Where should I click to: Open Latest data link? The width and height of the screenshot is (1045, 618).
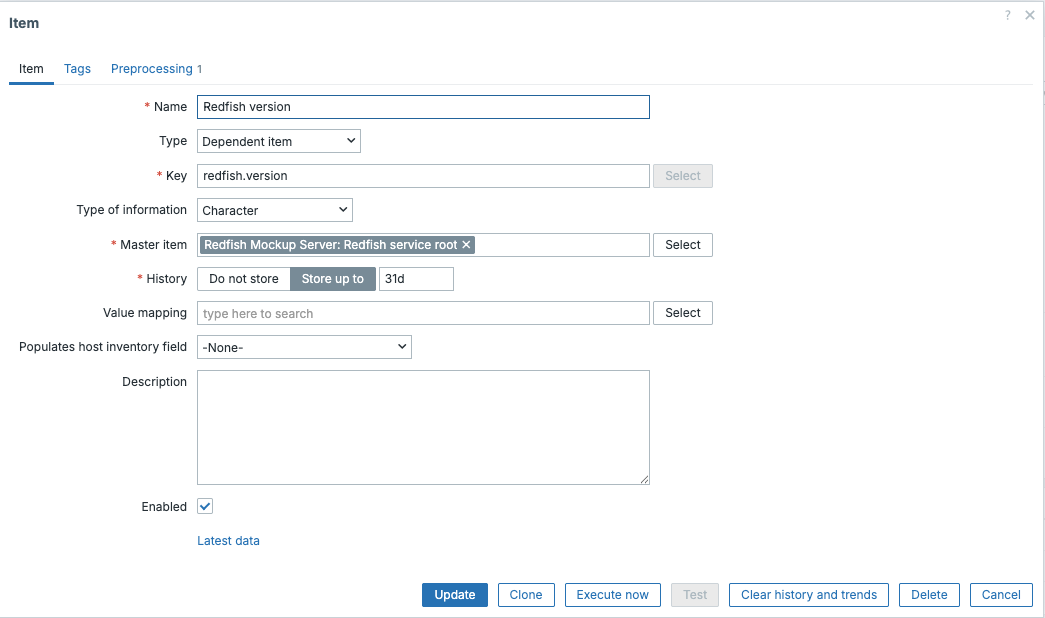(228, 539)
